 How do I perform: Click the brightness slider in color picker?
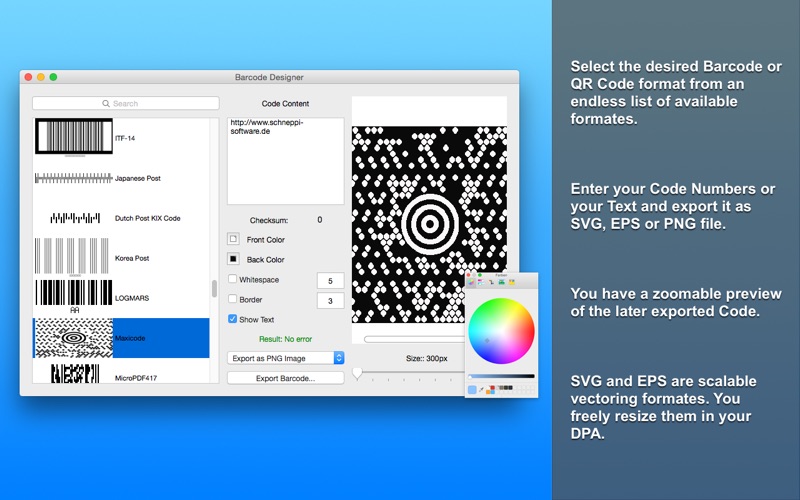tap(502, 376)
